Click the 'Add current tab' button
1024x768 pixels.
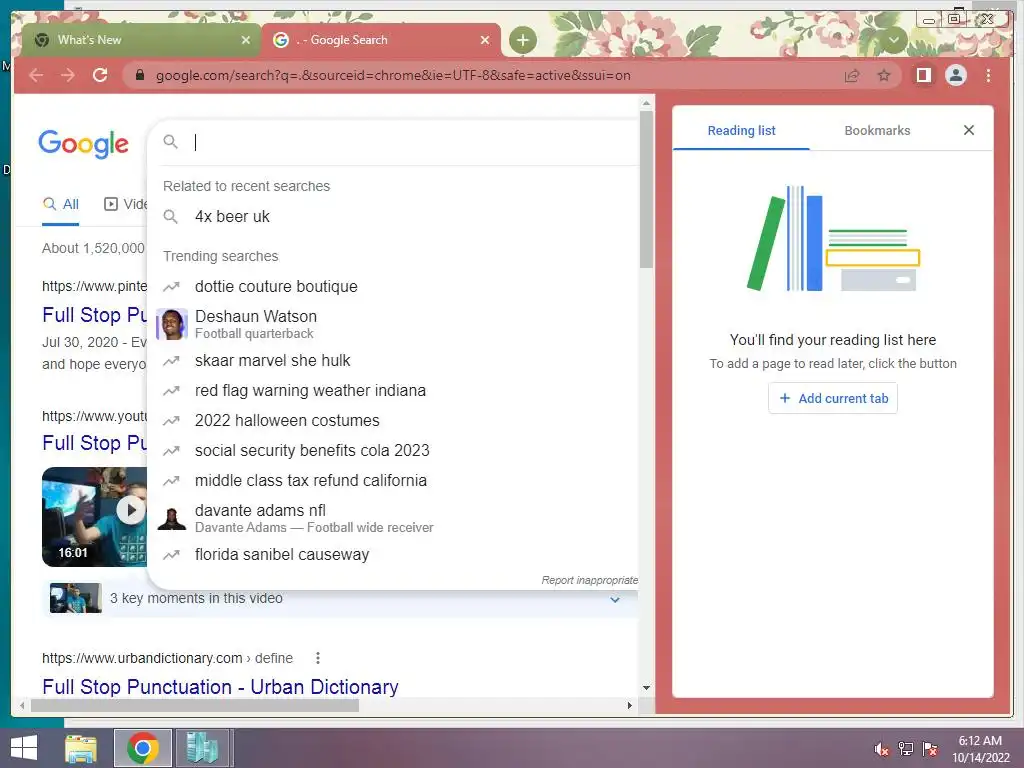tap(833, 398)
